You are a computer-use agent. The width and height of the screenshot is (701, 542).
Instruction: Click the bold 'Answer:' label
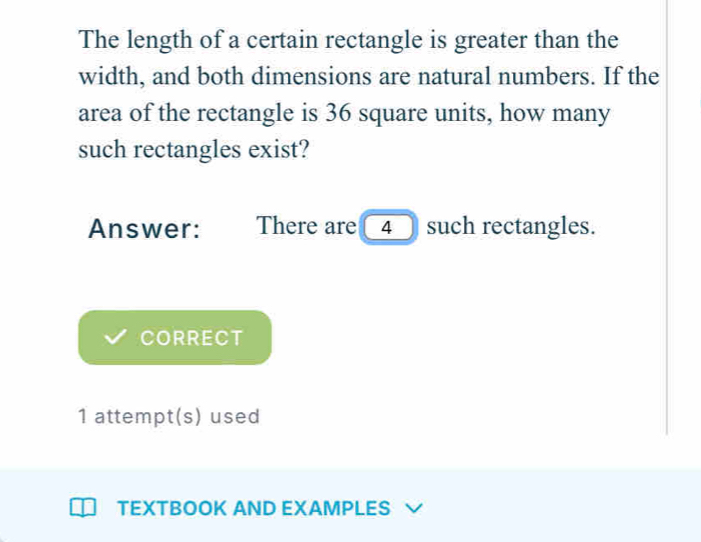pos(144,229)
